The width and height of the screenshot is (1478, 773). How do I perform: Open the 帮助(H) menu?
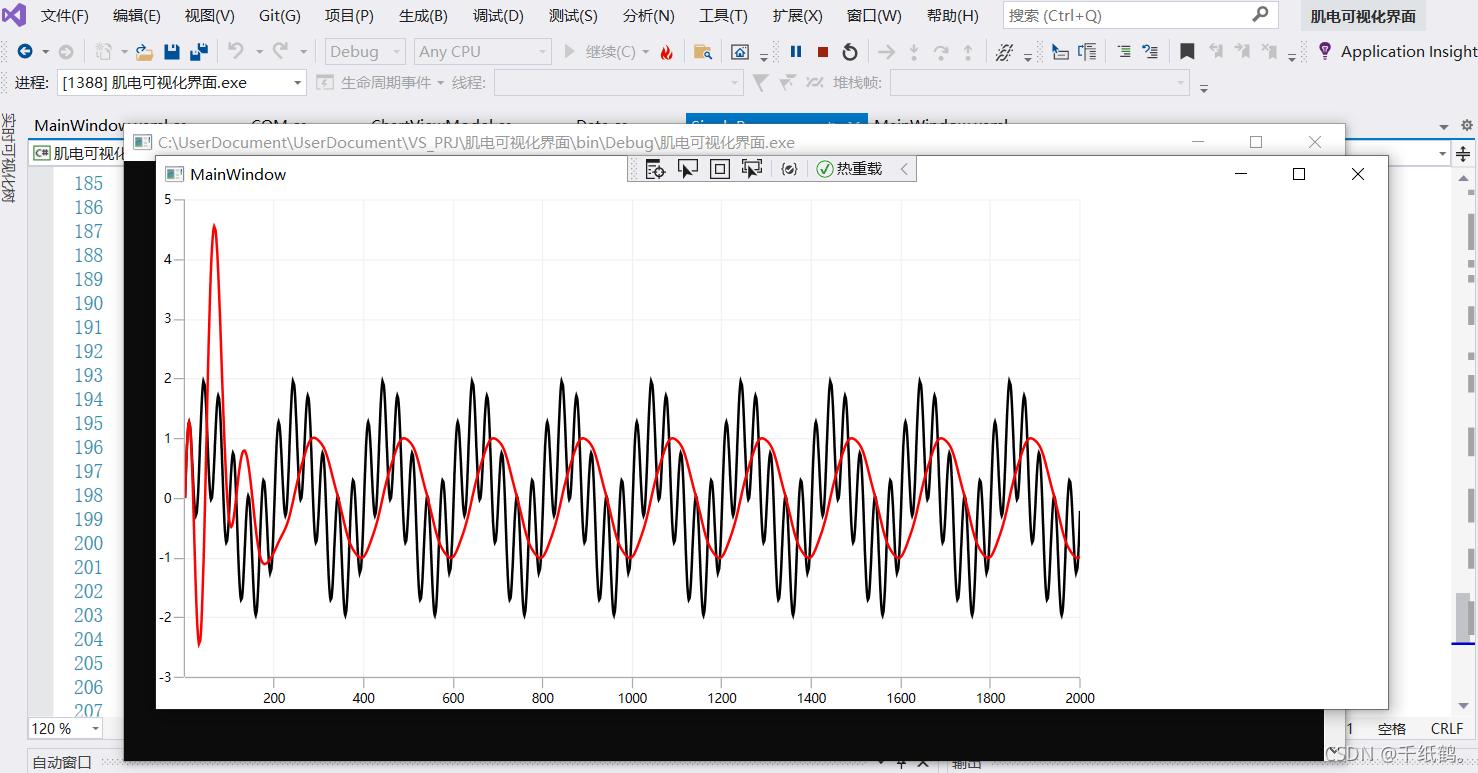(x=953, y=16)
